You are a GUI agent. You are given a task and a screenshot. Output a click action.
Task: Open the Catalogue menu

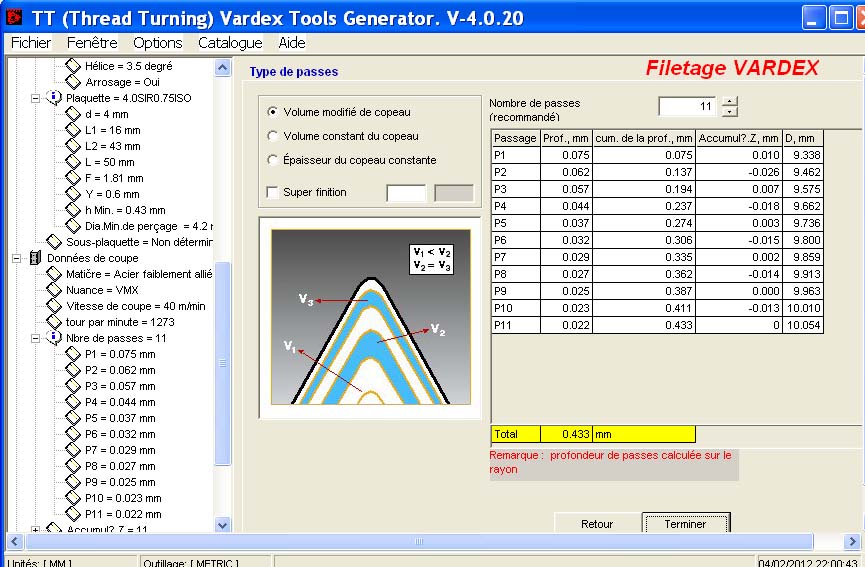click(230, 42)
